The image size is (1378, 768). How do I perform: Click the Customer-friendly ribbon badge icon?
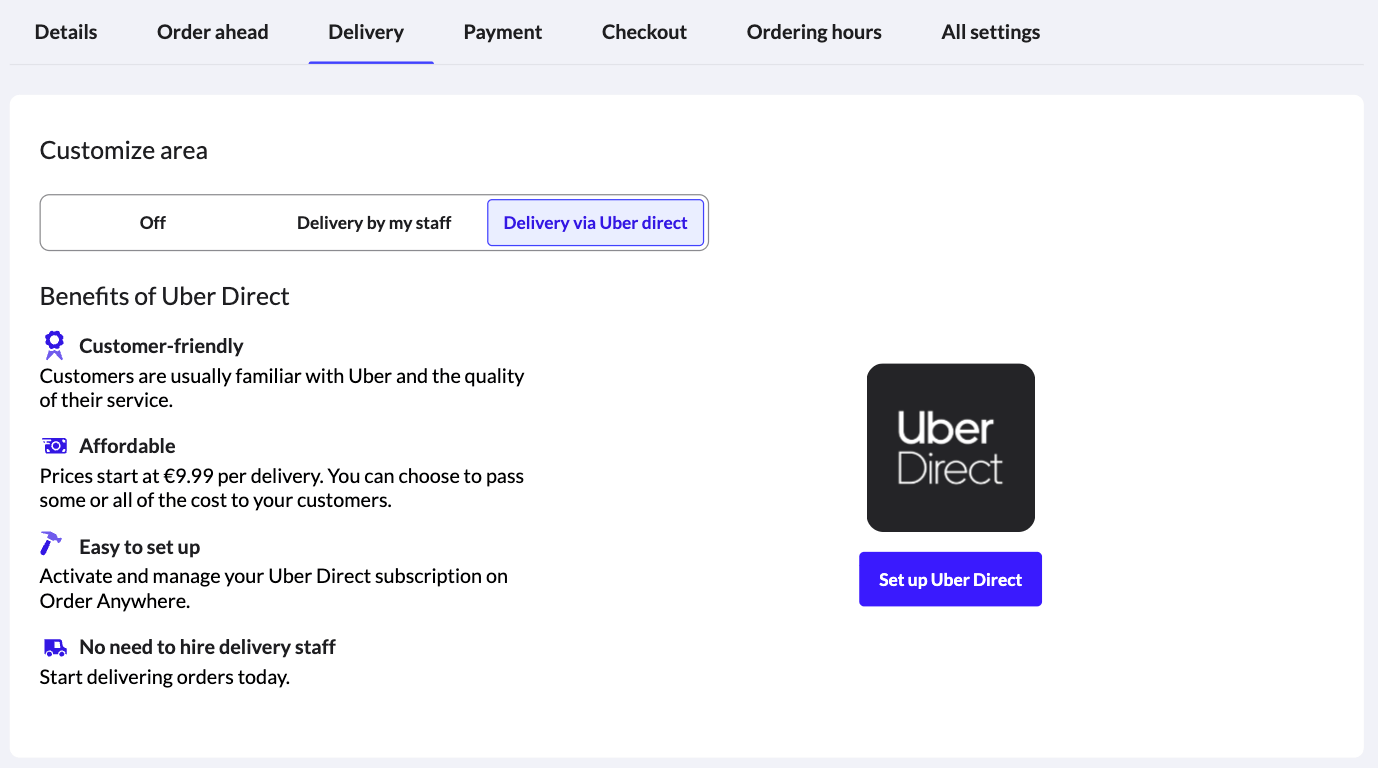click(53, 344)
